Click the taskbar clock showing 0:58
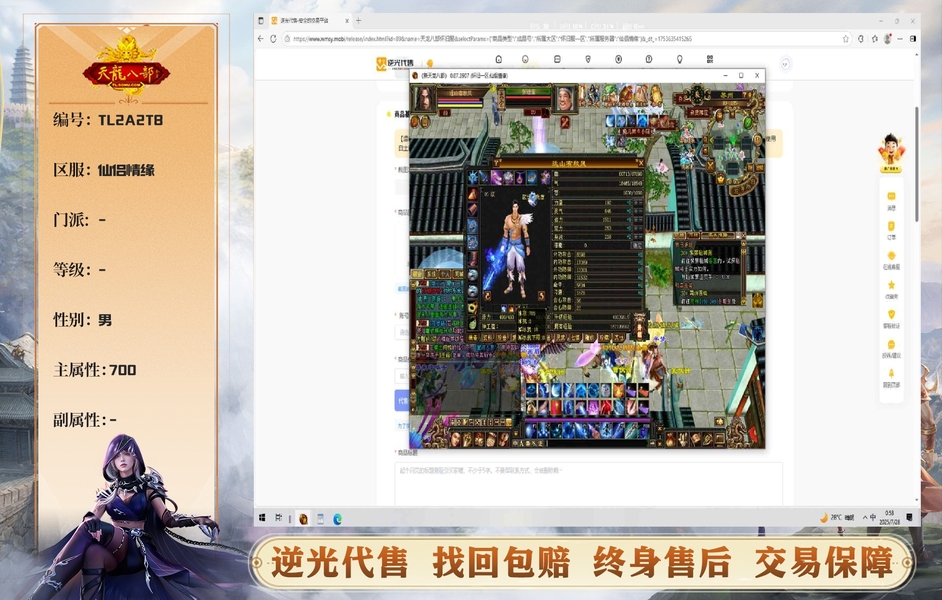Image resolution: width=942 pixels, height=600 pixels. [x=890, y=517]
